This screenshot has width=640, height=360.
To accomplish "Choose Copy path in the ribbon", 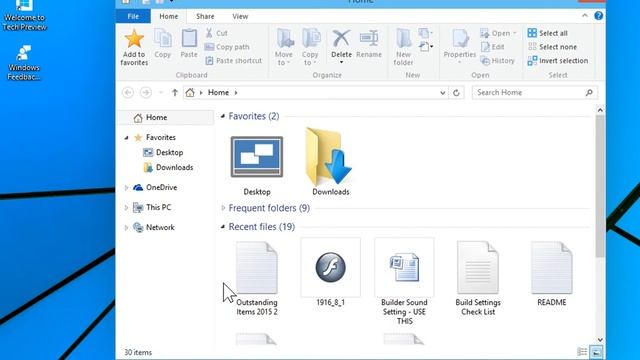I will [227, 47].
